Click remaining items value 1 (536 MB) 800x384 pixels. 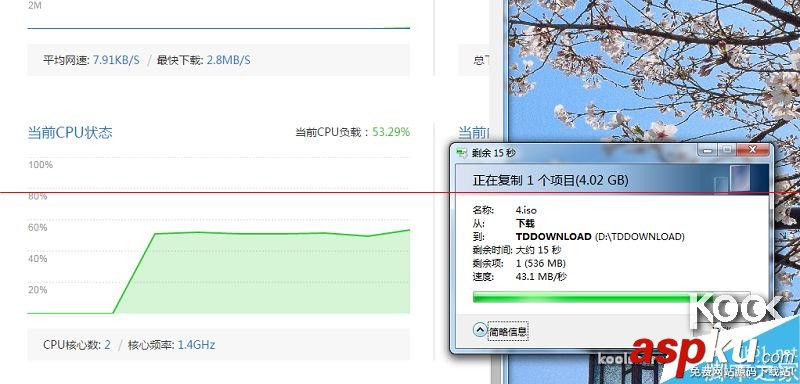[540, 263]
